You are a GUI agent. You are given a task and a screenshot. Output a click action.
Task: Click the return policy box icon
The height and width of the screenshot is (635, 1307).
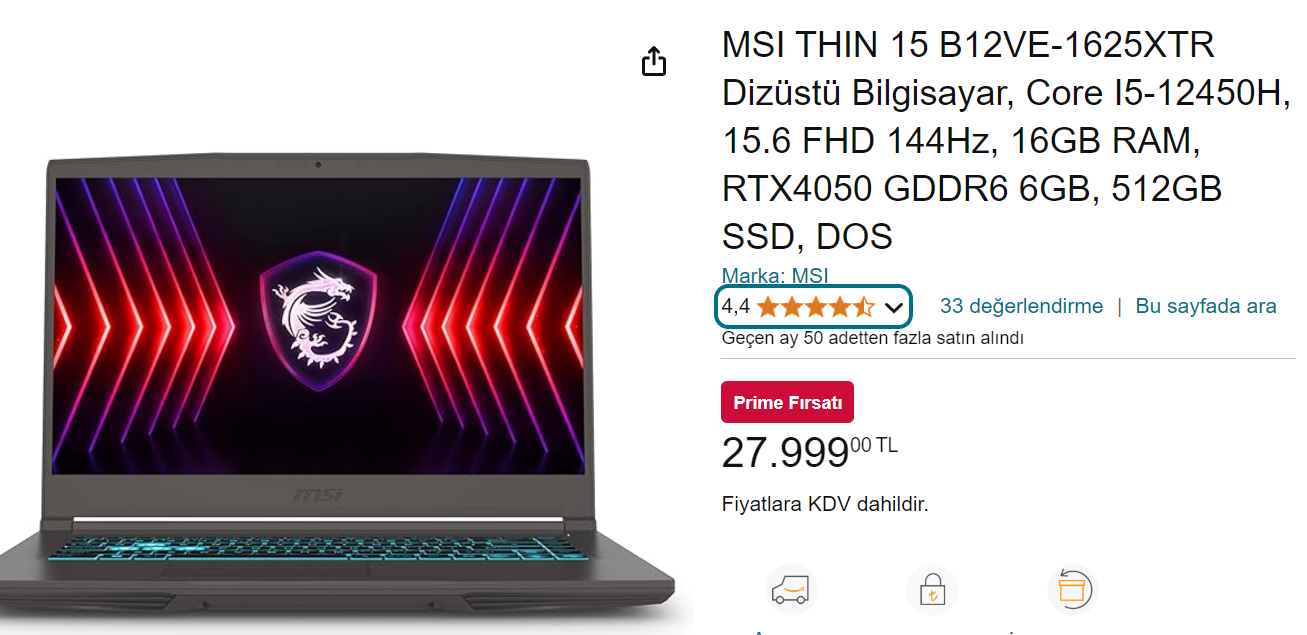coord(1072,590)
